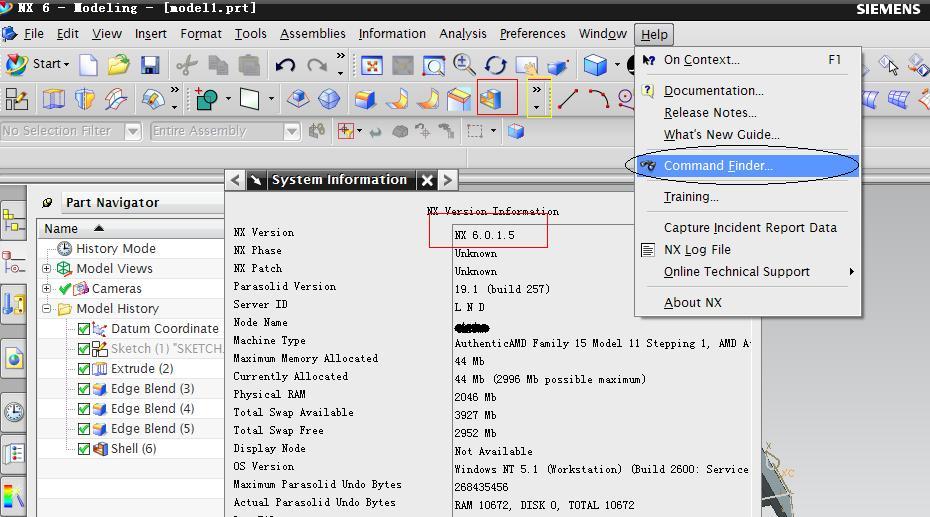This screenshot has width=930, height=517.
Task: Select the Extrude tool icon
Action: coord(53,99)
